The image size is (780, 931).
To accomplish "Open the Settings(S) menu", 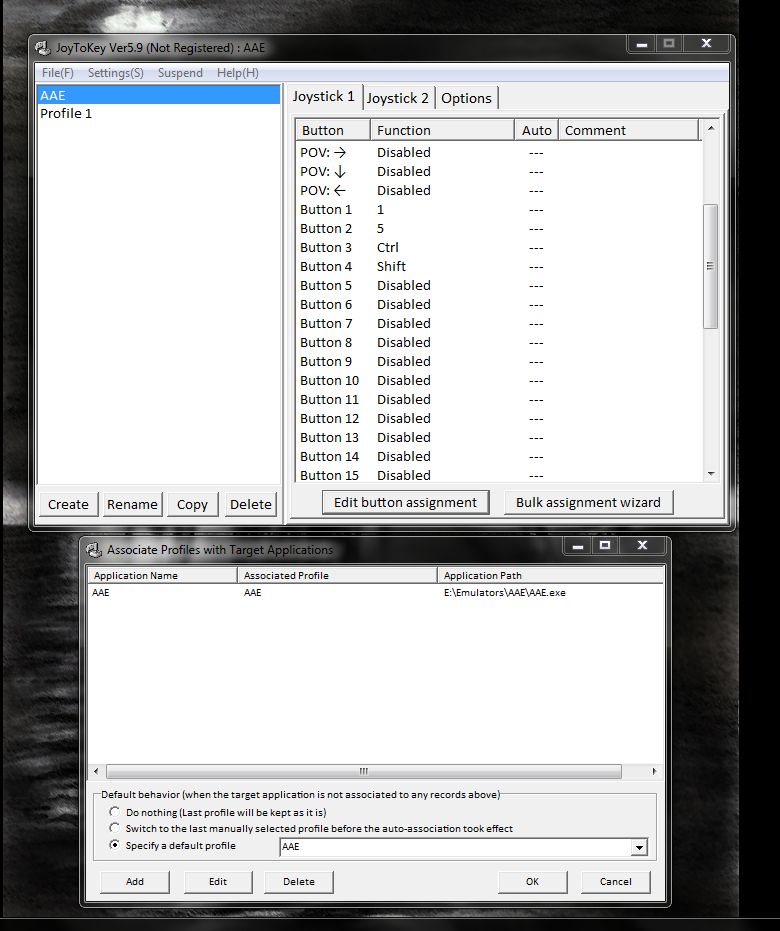I will click(116, 72).
